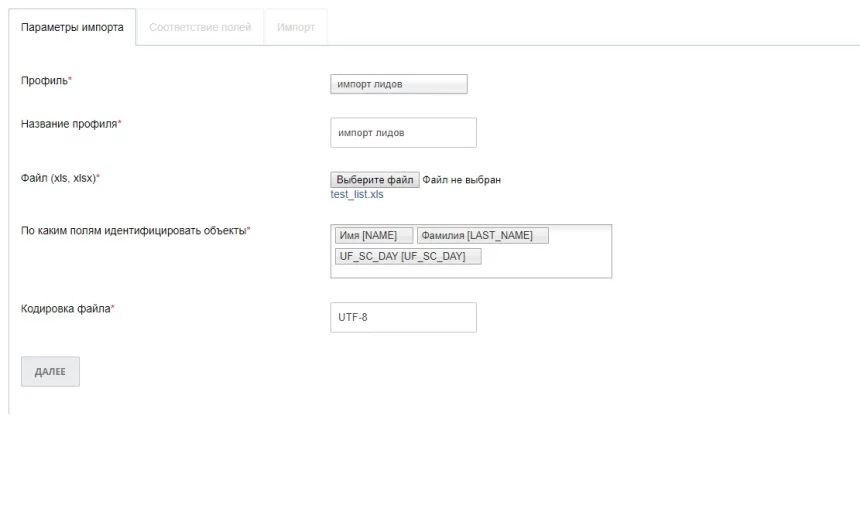Click the ДАЛЕЕ button
Screen dimensions: 860x515
50,371
